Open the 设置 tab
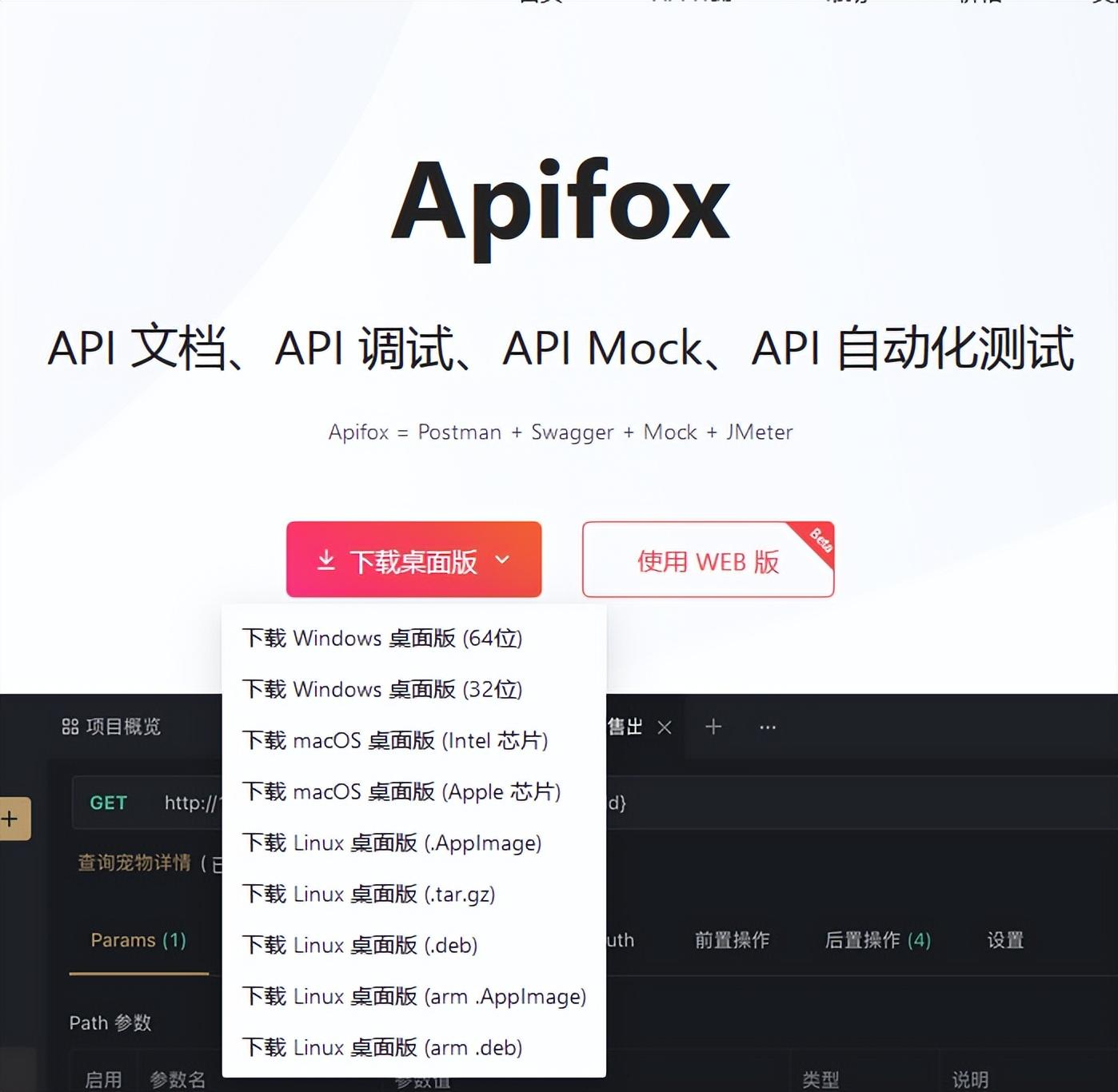Screen dimensions: 1118x1092 coord(1005,940)
